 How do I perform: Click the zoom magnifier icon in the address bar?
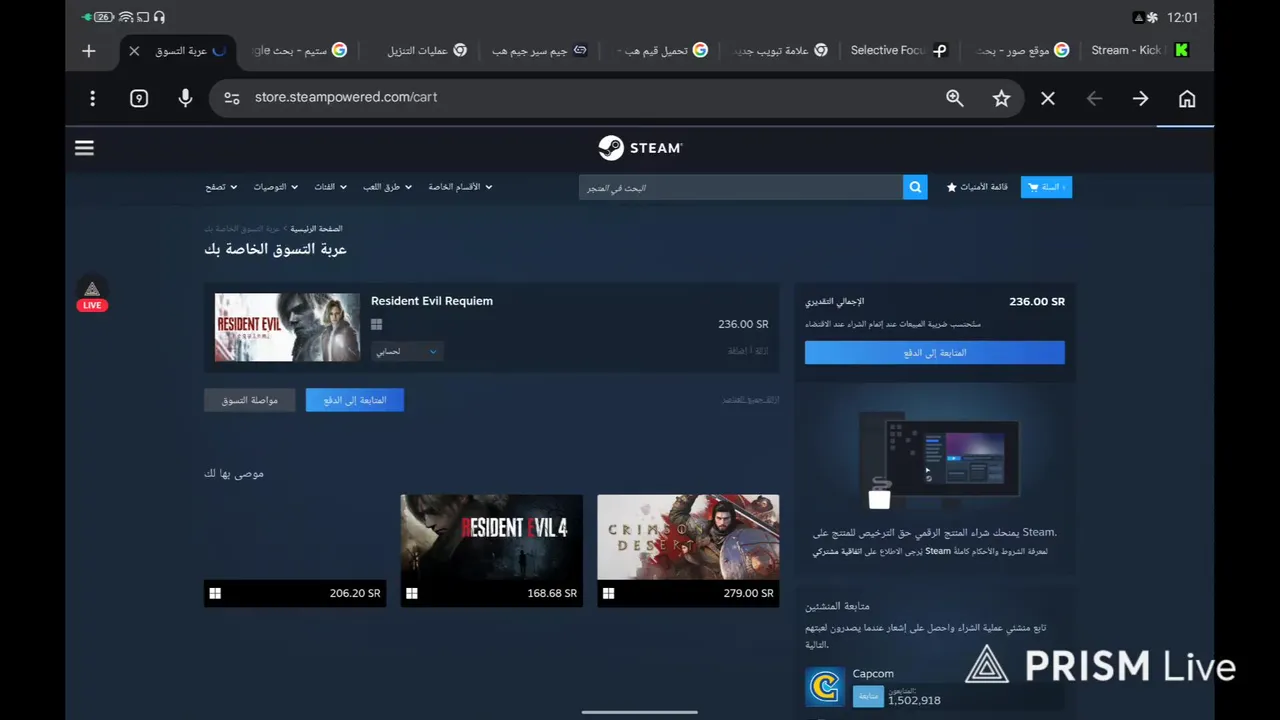(955, 98)
